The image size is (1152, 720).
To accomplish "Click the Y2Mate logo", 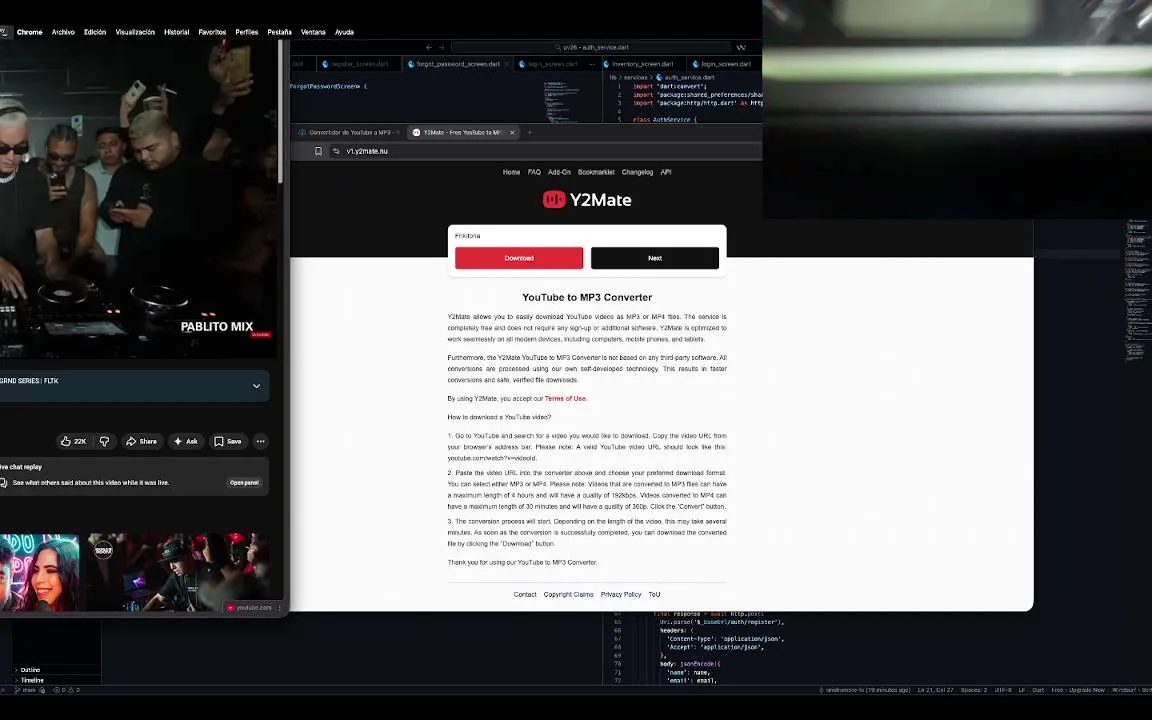I will tap(587, 200).
